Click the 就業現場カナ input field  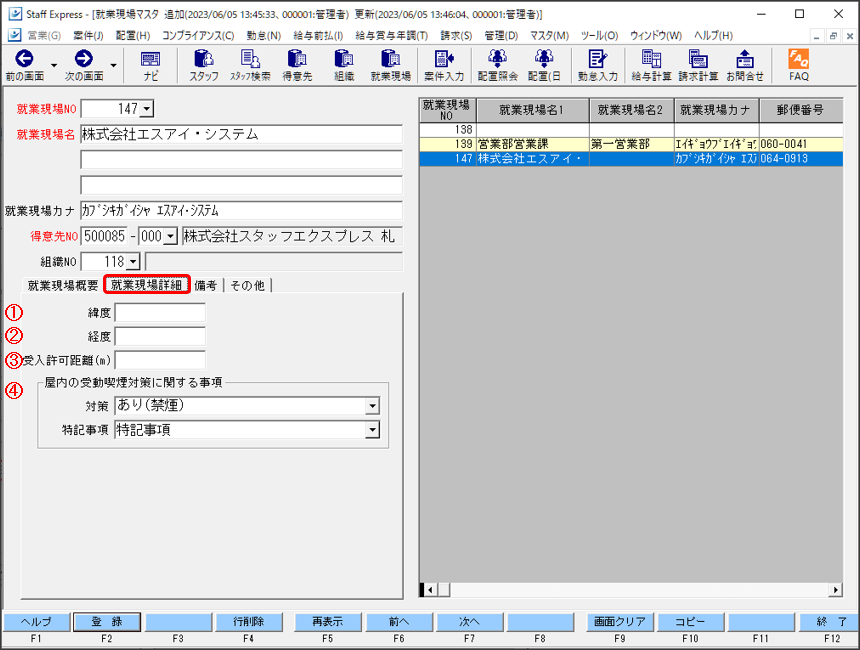[x=241, y=211]
